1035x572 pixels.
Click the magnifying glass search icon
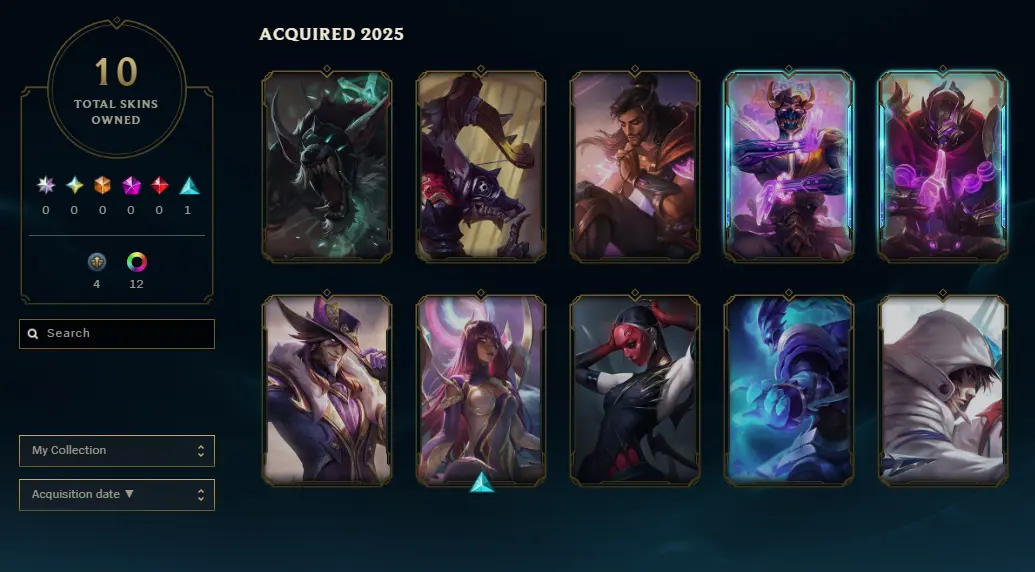point(33,334)
